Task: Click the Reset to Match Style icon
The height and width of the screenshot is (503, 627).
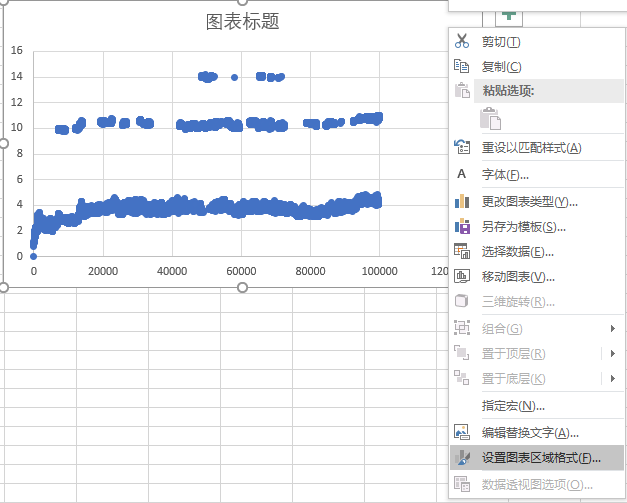Action: tap(462, 147)
